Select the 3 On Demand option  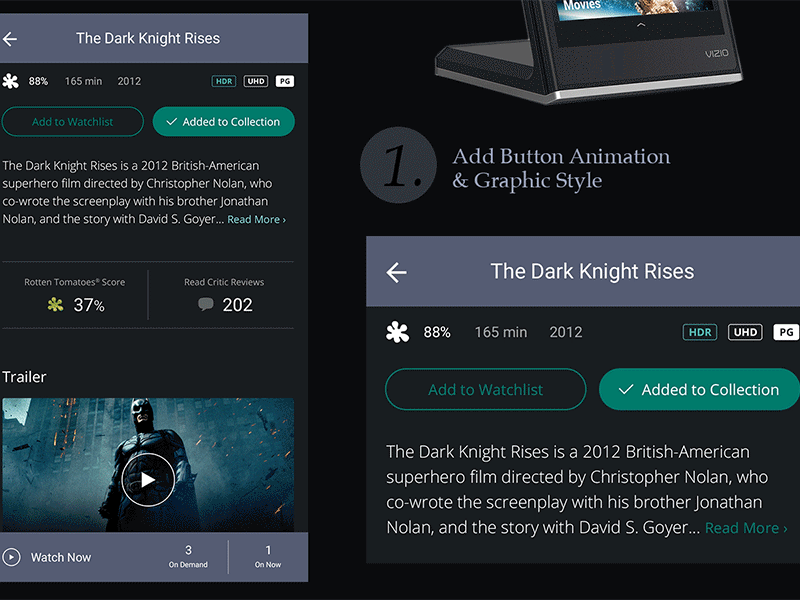click(x=188, y=557)
